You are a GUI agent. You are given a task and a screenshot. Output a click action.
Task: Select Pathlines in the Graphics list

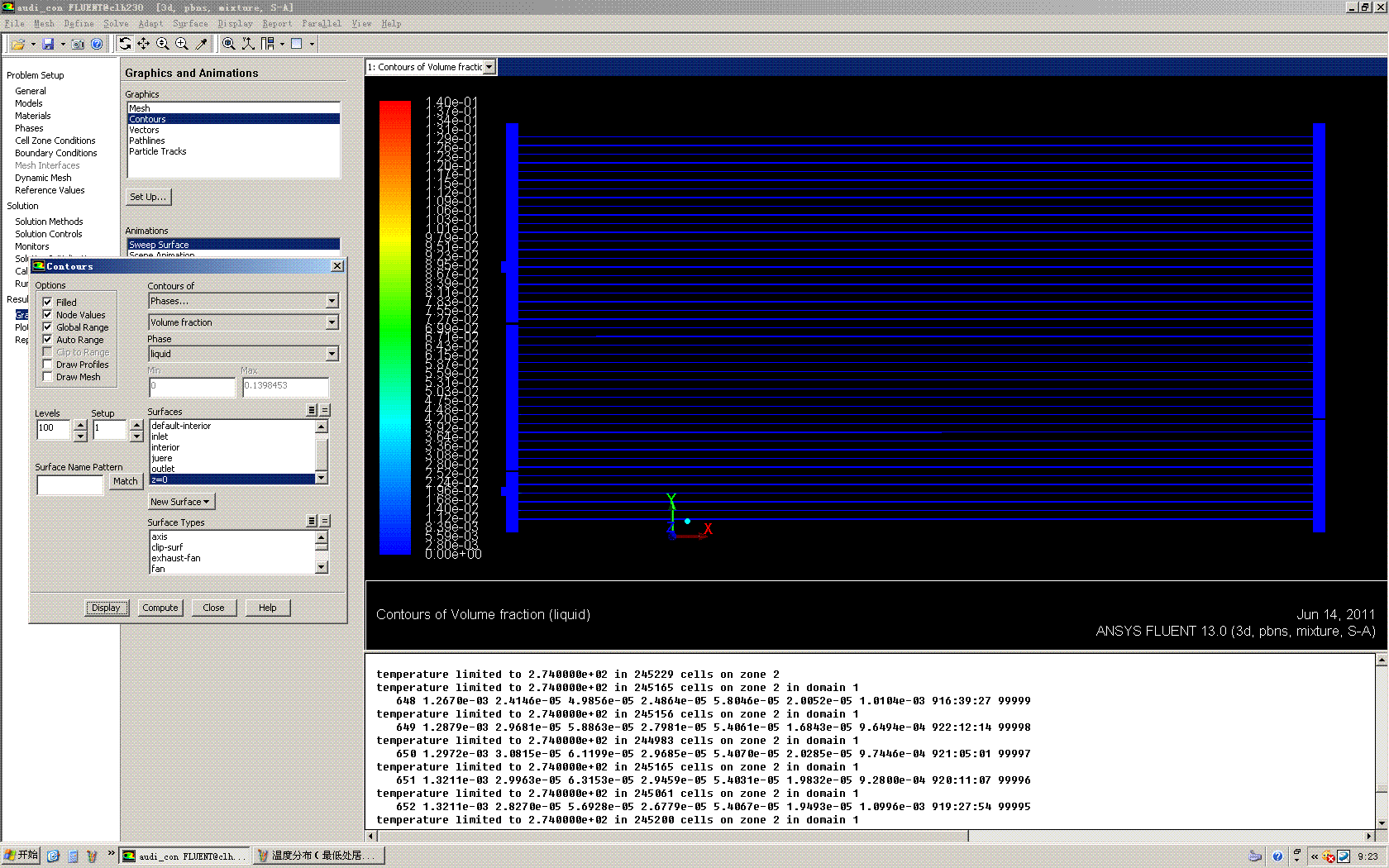click(233, 141)
